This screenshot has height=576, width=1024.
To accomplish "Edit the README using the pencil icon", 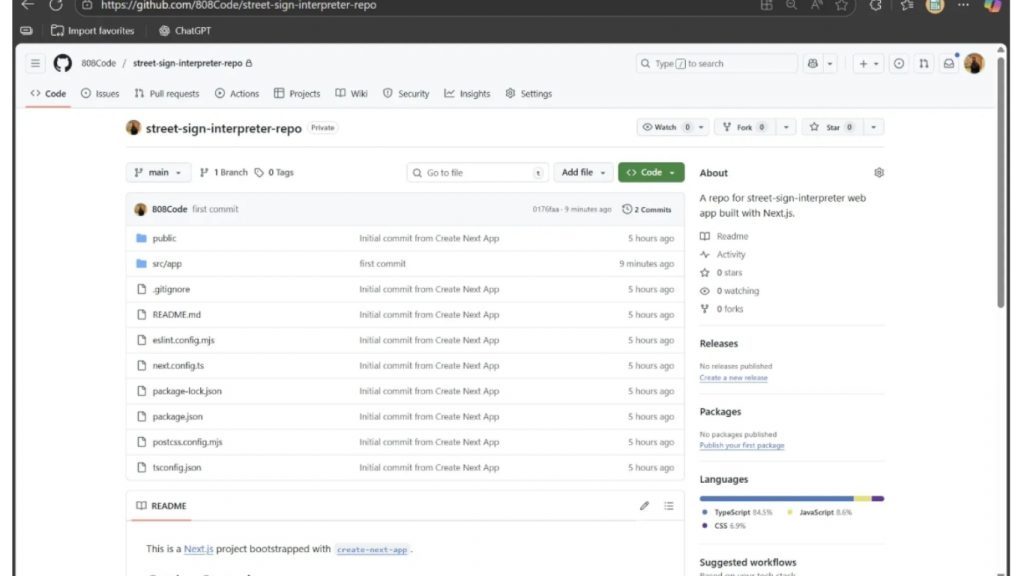I will tap(644, 505).
